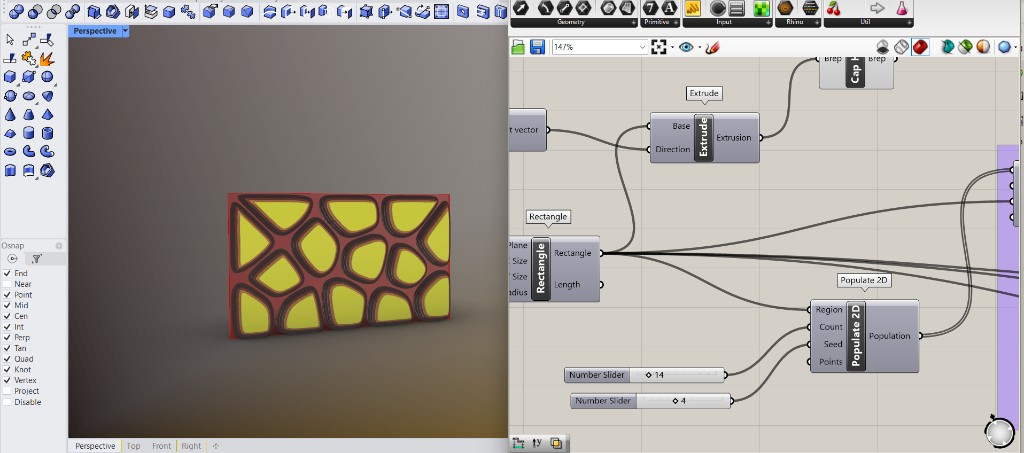
Task: Open the Perspective viewport dropdown arrow
Action: [125, 31]
